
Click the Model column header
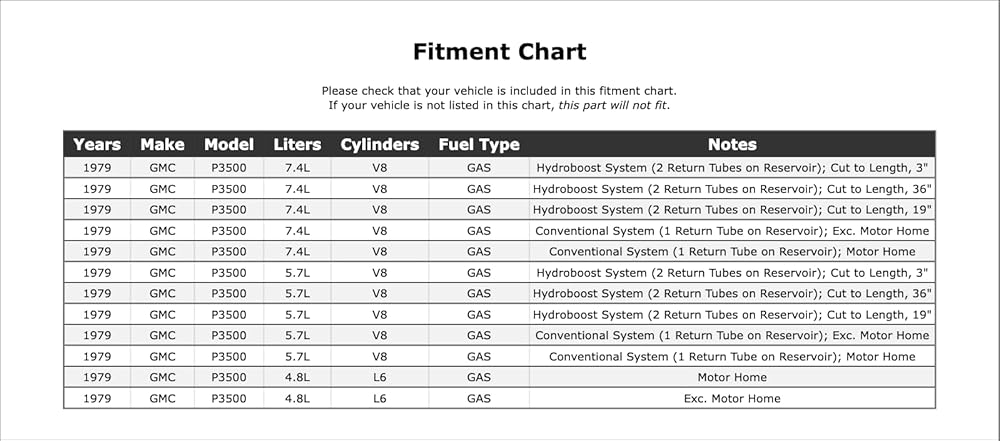coord(229,145)
